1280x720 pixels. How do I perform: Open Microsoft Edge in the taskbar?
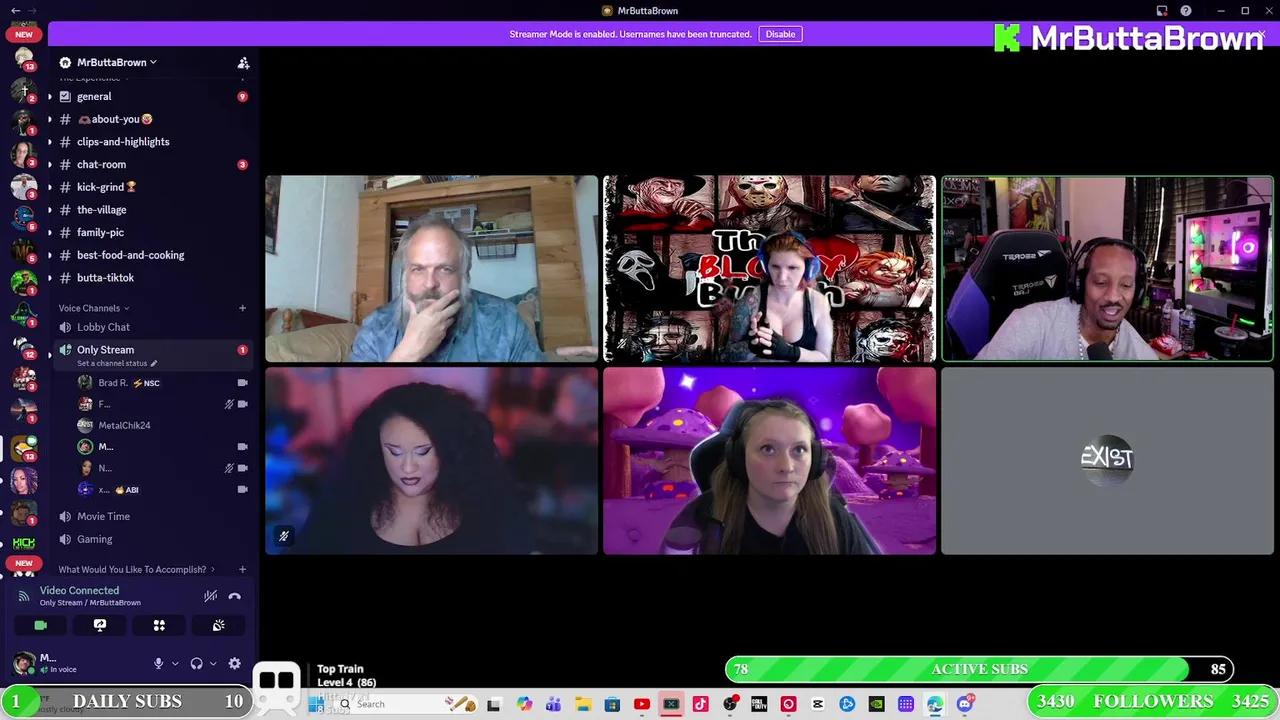[x=935, y=704]
